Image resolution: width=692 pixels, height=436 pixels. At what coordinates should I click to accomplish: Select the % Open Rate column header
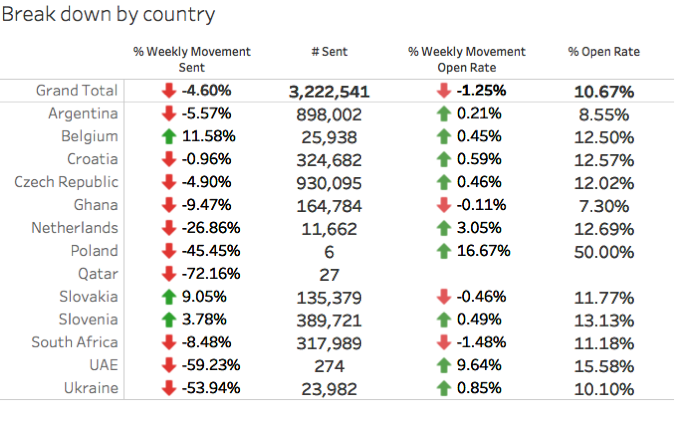(x=604, y=52)
